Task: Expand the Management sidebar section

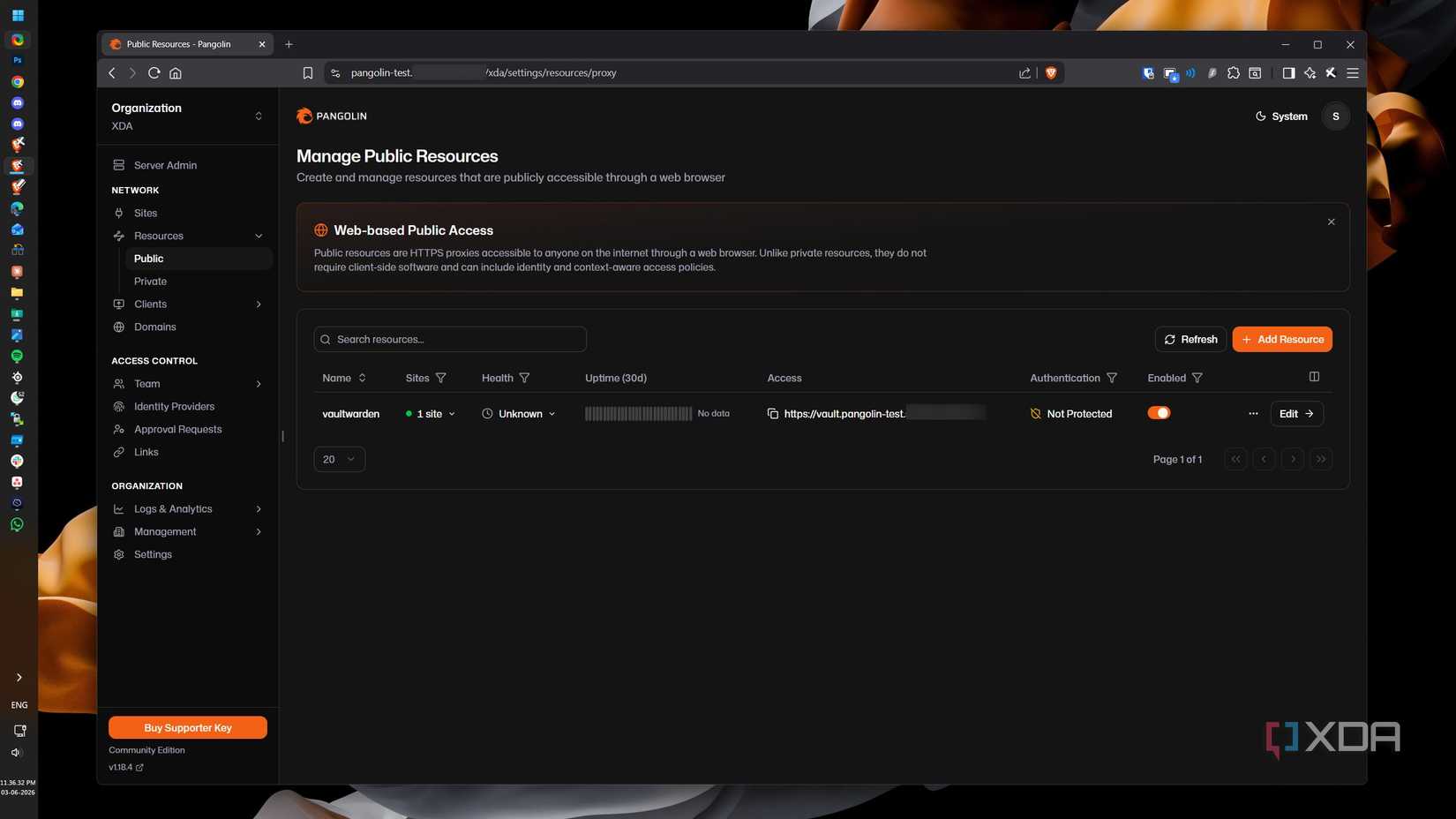Action: pyautogui.click(x=259, y=532)
